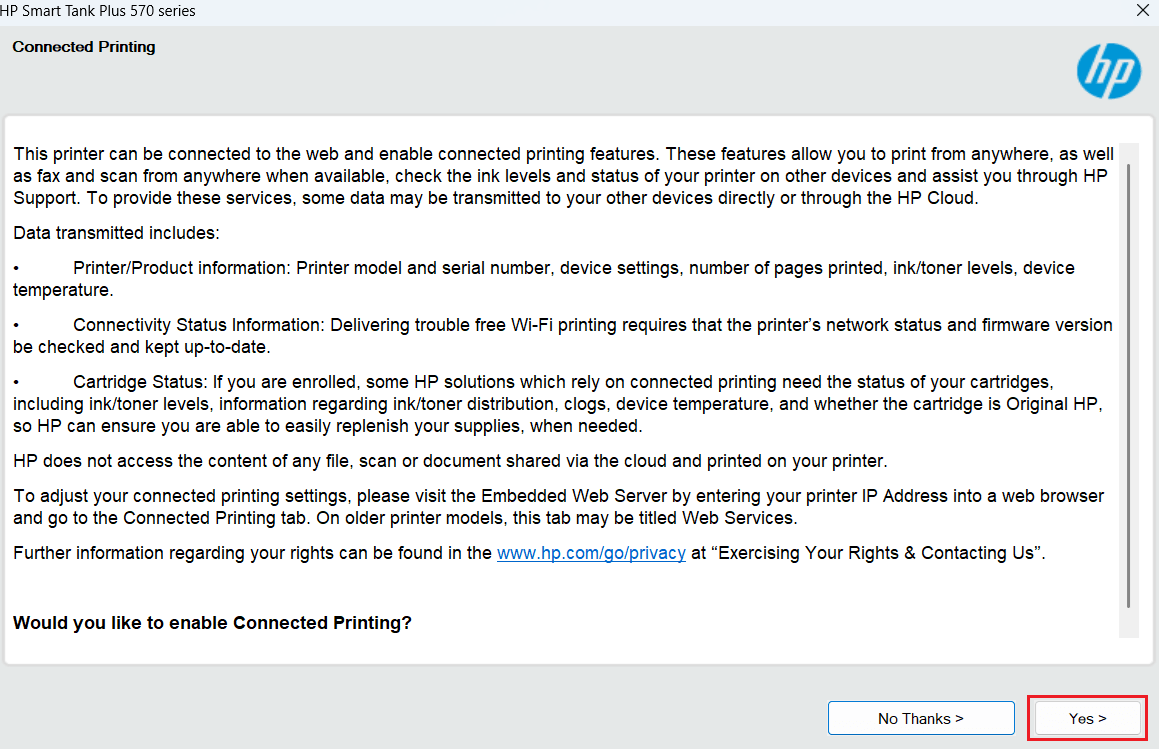Click the HP logo icon

1108,71
